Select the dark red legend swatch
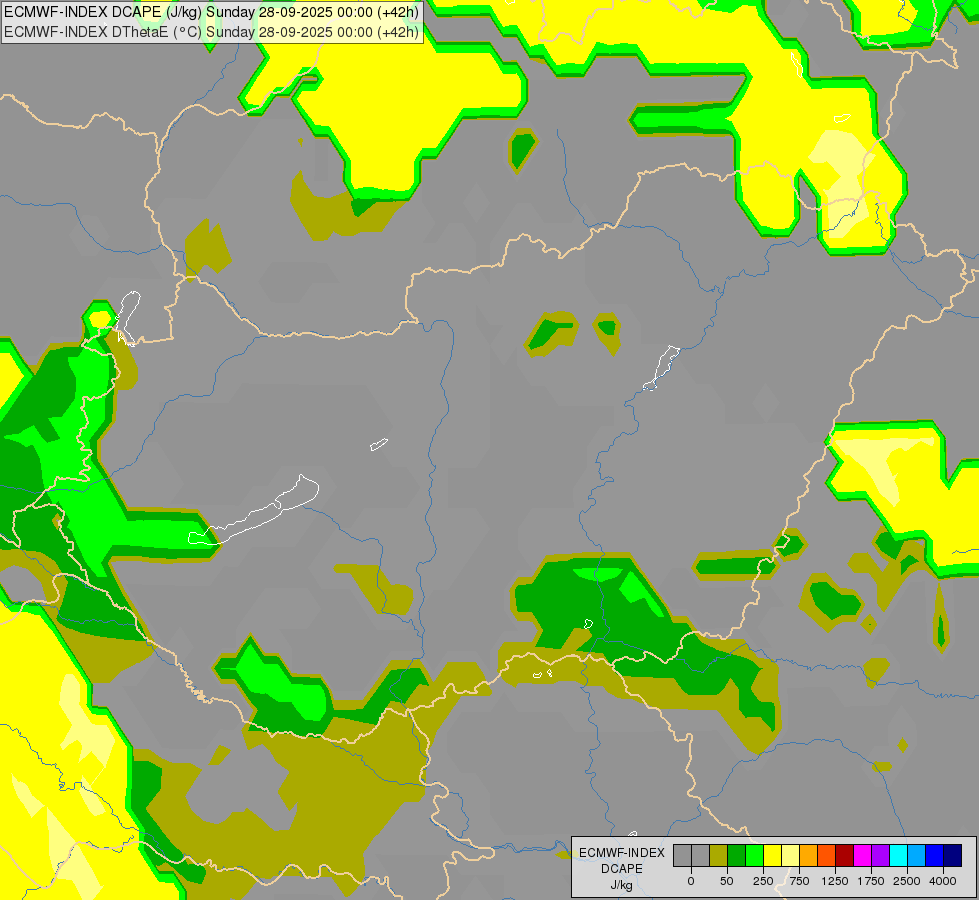 tap(845, 856)
